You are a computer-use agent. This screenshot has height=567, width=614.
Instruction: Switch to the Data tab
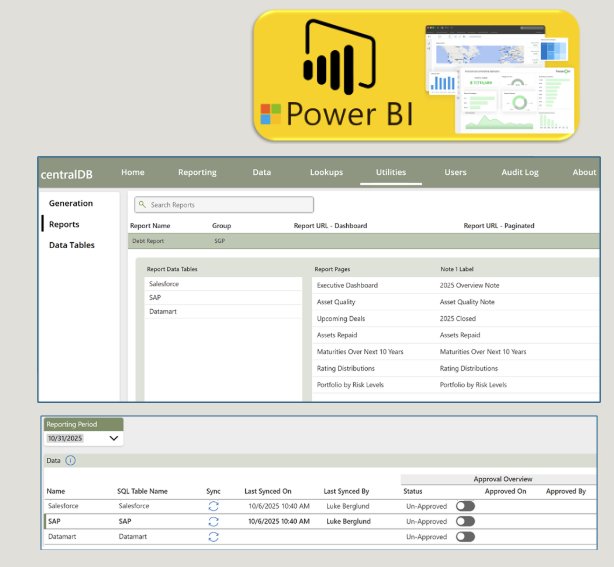click(262, 172)
